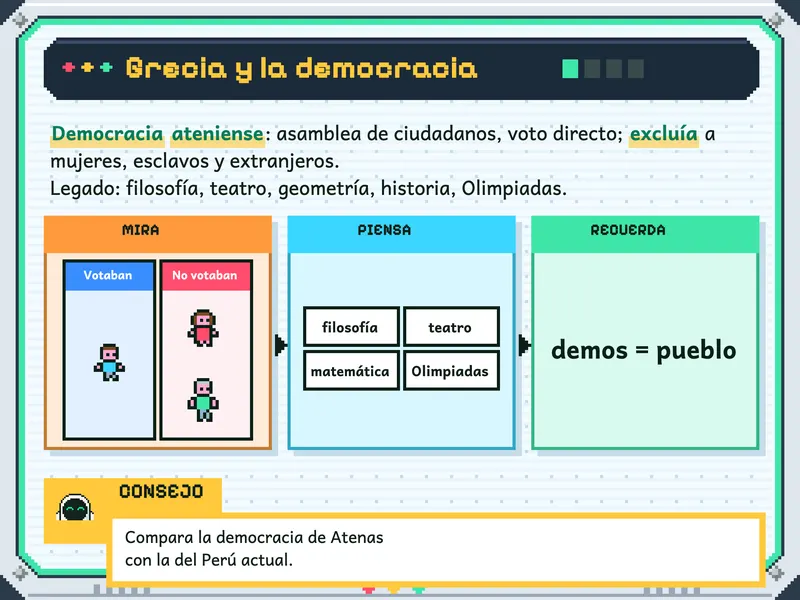This screenshot has width=800, height=600.
Task: Choose the teatro card
Action: tap(451, 327)
